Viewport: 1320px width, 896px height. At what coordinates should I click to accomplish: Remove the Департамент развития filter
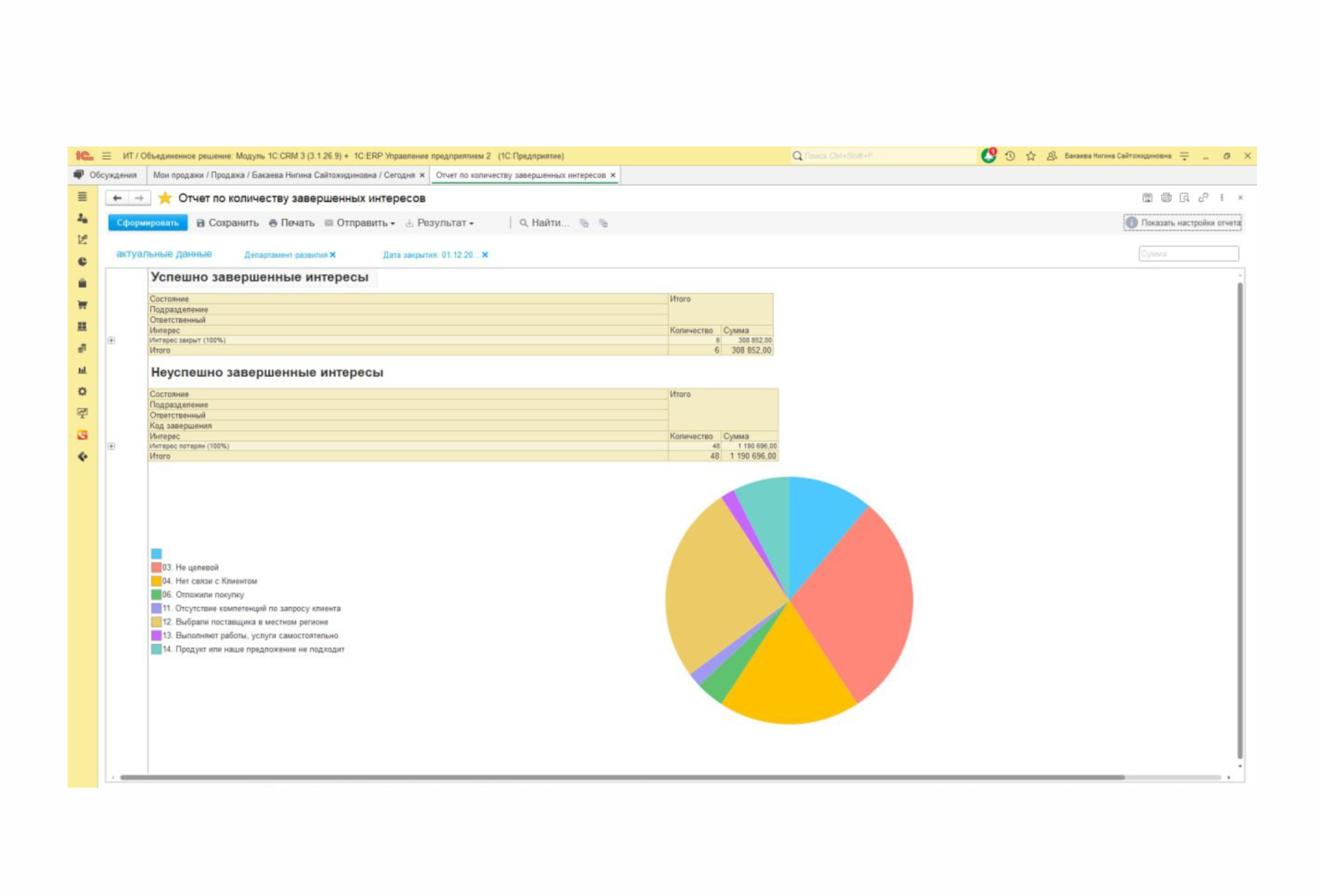333,254
